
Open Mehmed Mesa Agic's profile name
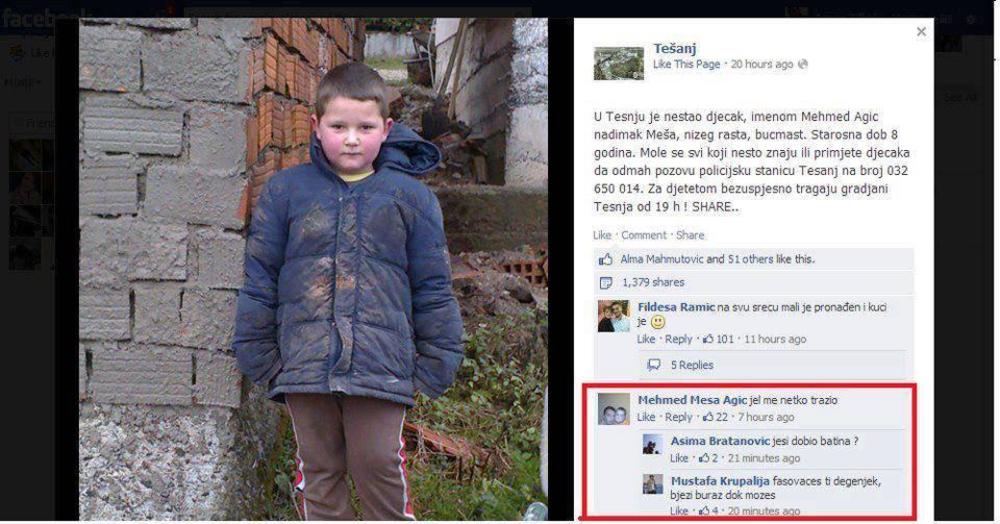point(692,400)
